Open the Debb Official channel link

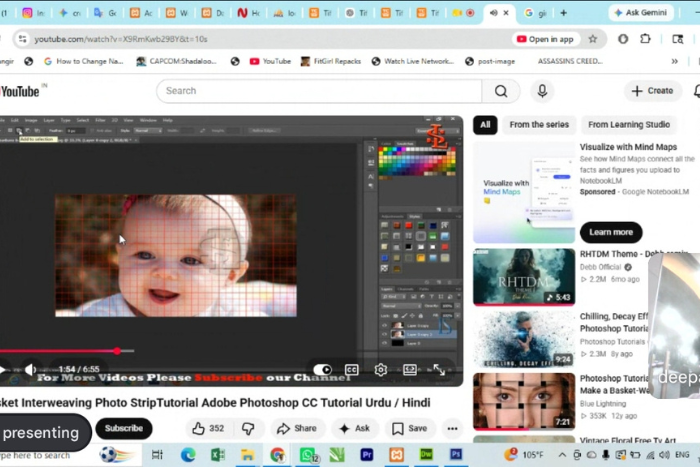pos(600,267)
